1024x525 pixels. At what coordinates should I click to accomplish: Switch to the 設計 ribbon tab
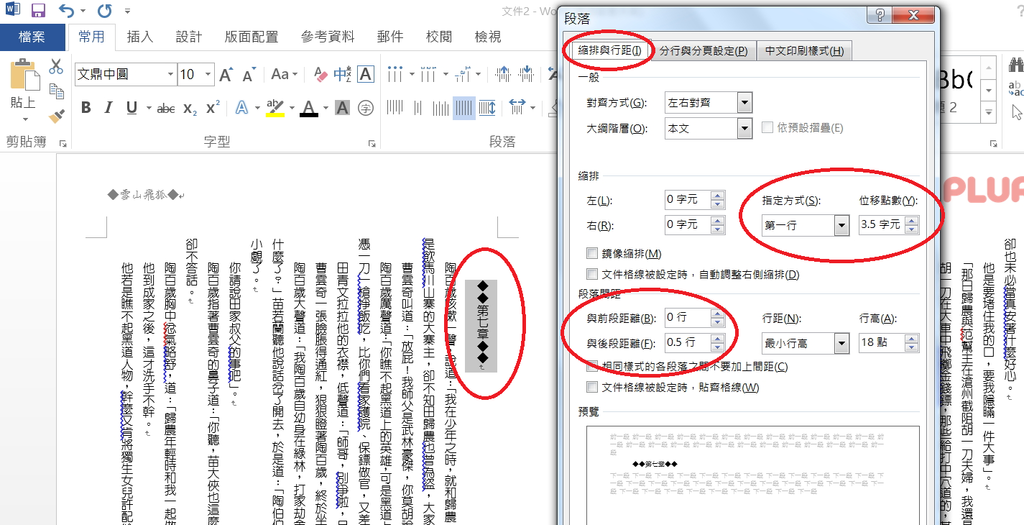(x=189, y=37)
